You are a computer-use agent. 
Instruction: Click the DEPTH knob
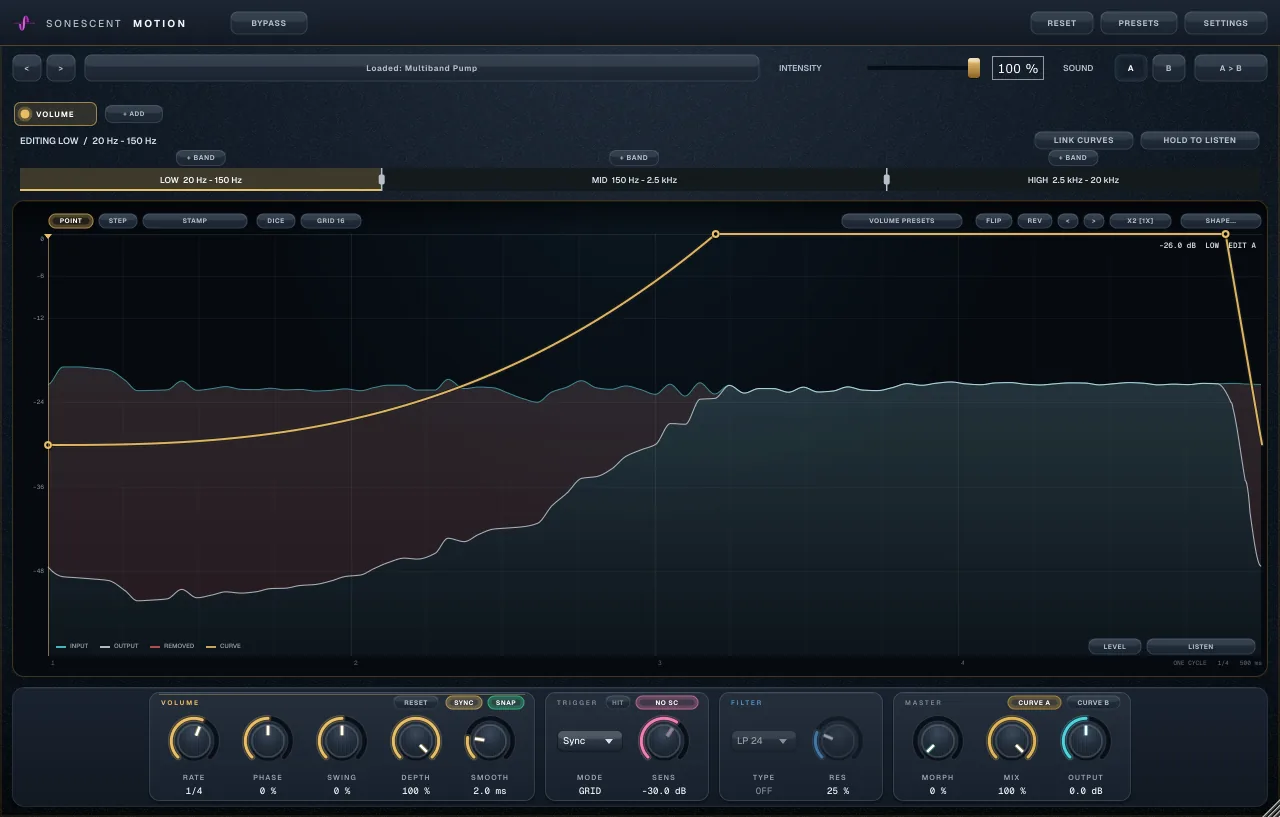[x=415, y=741]
